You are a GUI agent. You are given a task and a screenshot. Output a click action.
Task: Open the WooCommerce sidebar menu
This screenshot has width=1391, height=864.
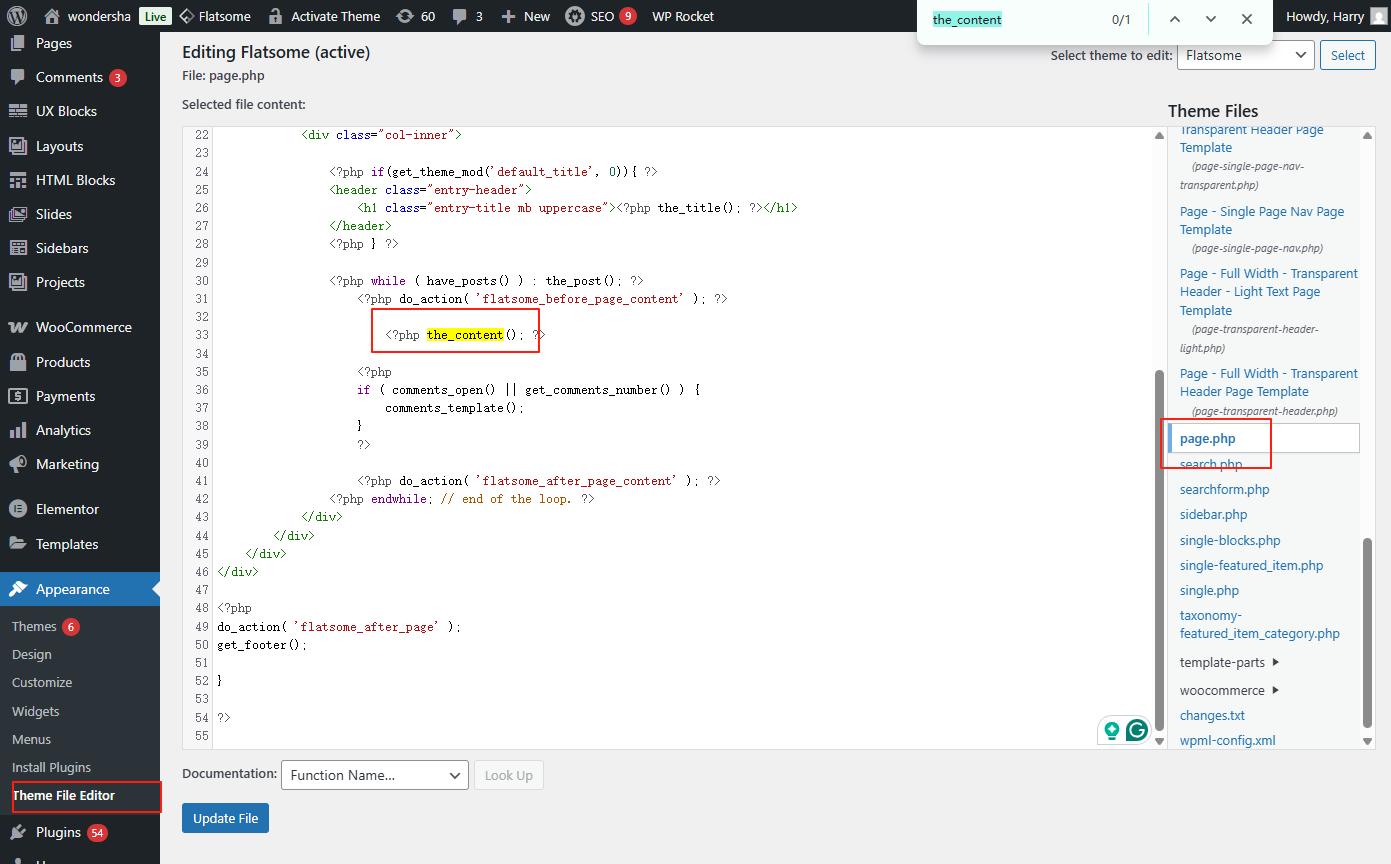(x=83, y=327)
